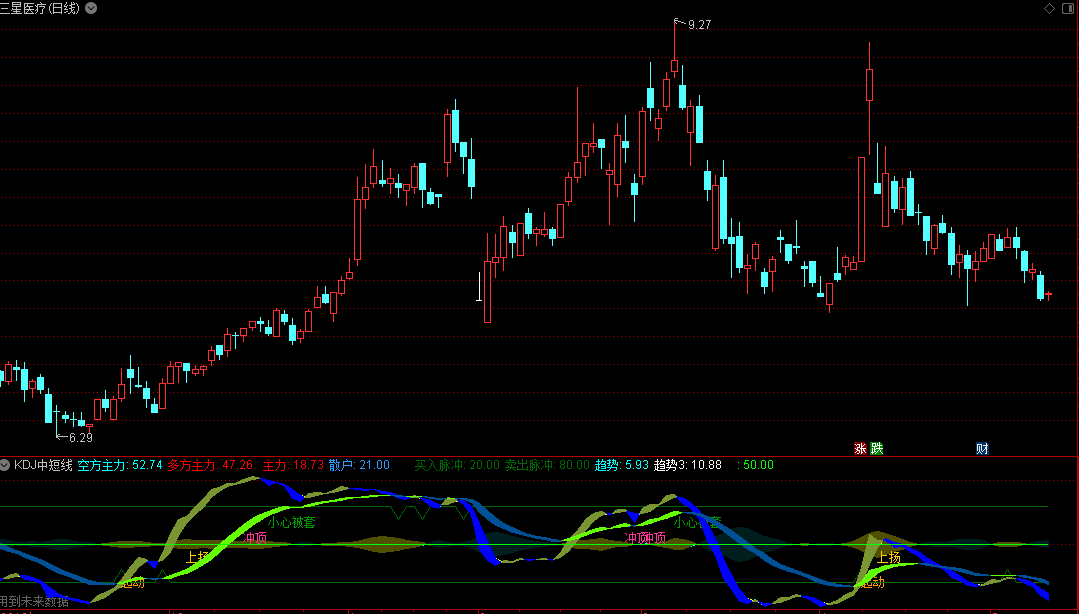The image size is (1079, 614).
Task: Click the 多方主力: 47.26 value
Action: [211, 465]
